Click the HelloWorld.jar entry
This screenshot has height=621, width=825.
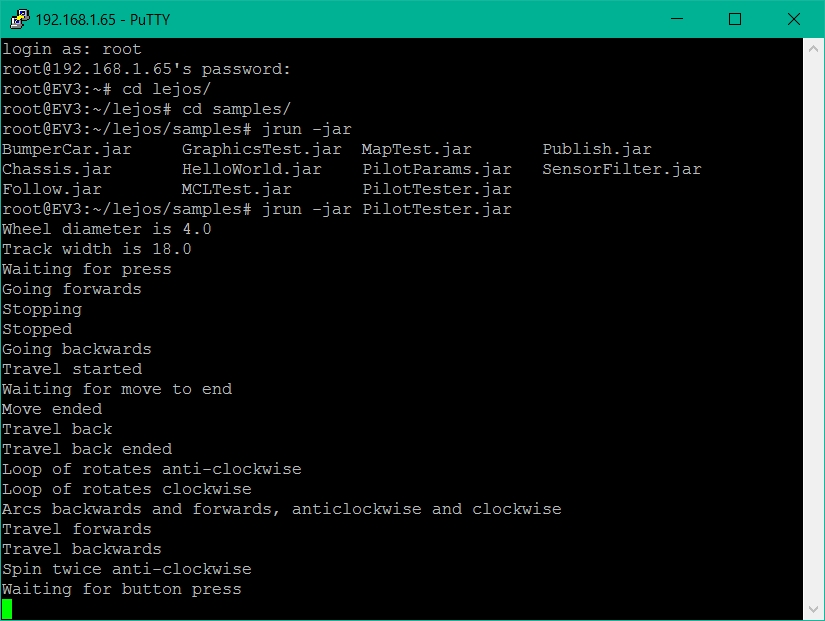(251, 169)
